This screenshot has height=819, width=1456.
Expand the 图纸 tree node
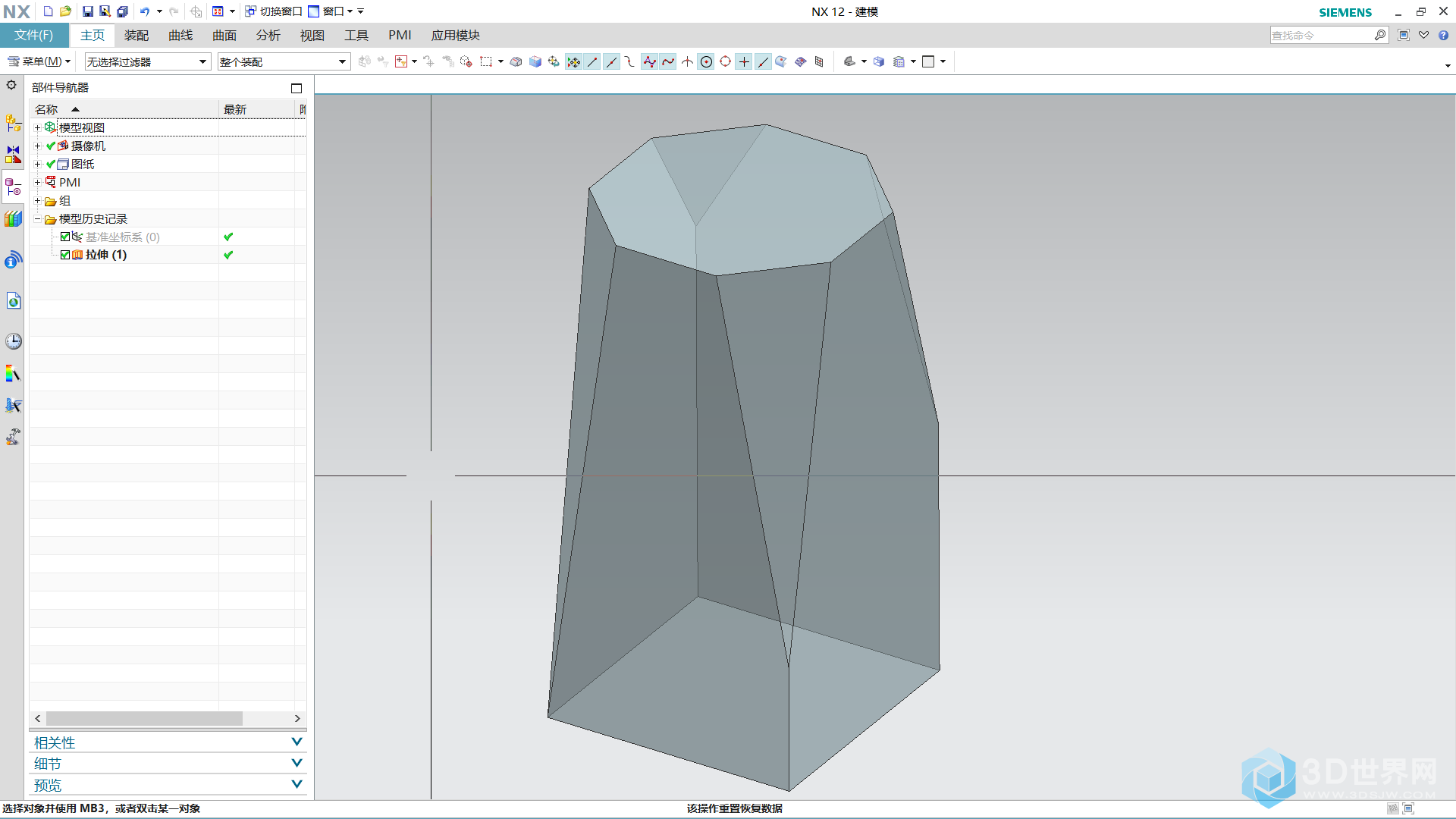click(37, 164)
